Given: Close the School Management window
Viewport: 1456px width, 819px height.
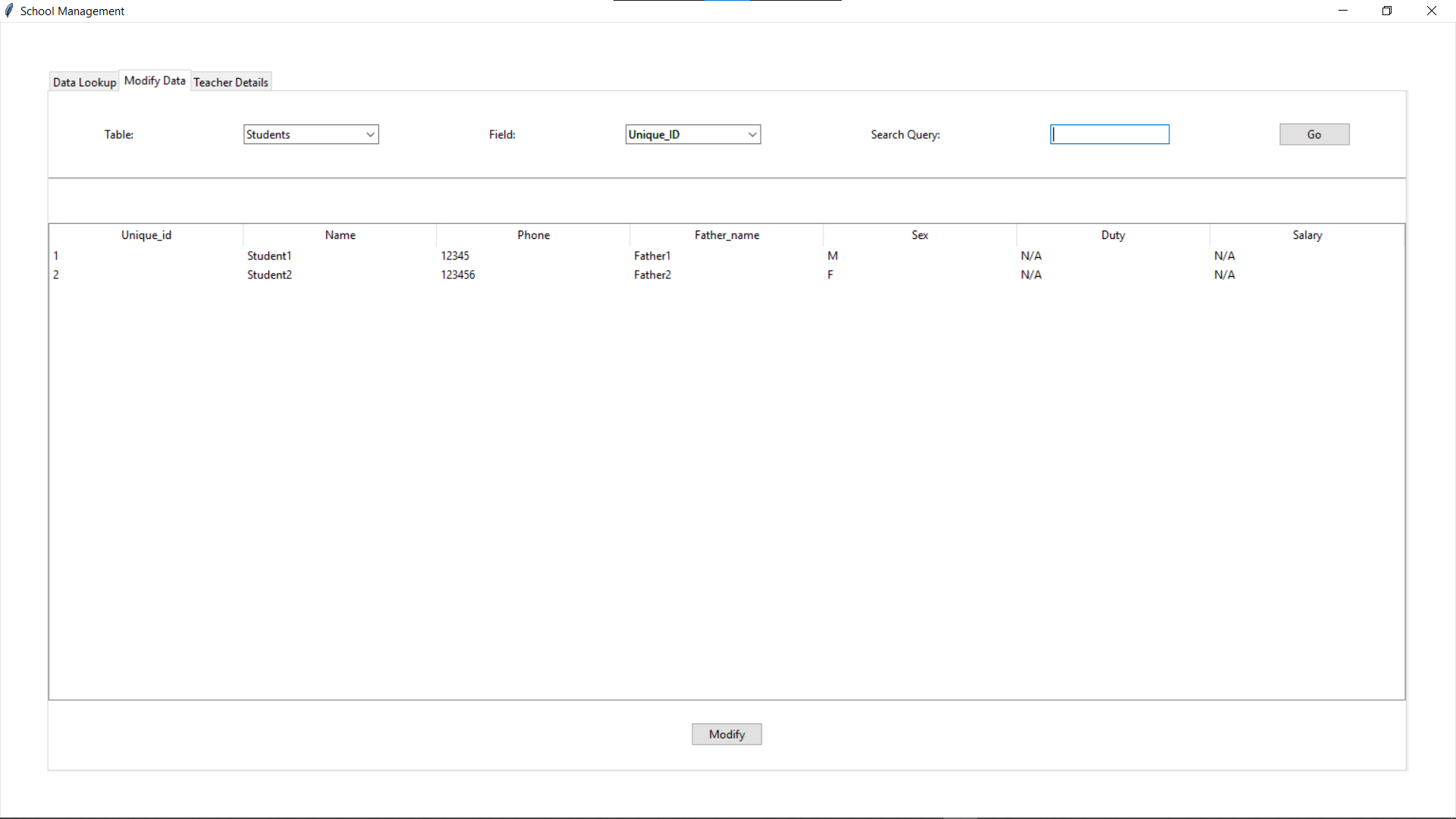Looking at the screenshot, I should click(1432, 11).
